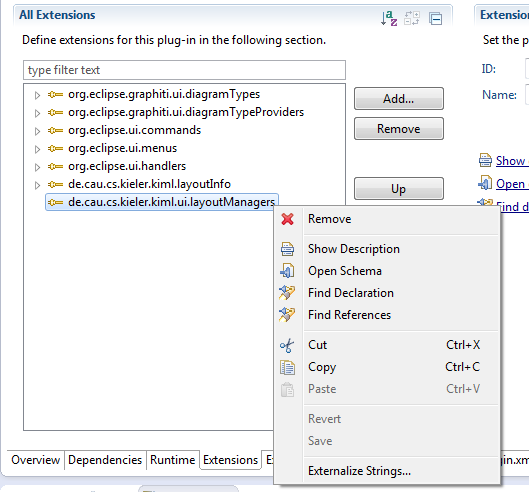Sort extensions alphabetically with the a-z icon
Viewport: 529px width, 492px height.
pyautogui.click(x=389, y=18)
